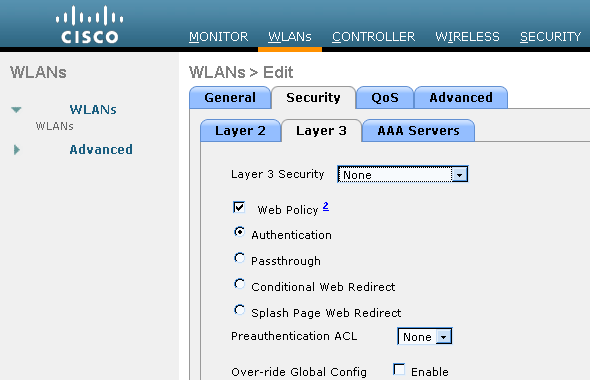Click the Preauthentication ACL label
This screenshot has width=590, height=380.
[x=294, y=336]
